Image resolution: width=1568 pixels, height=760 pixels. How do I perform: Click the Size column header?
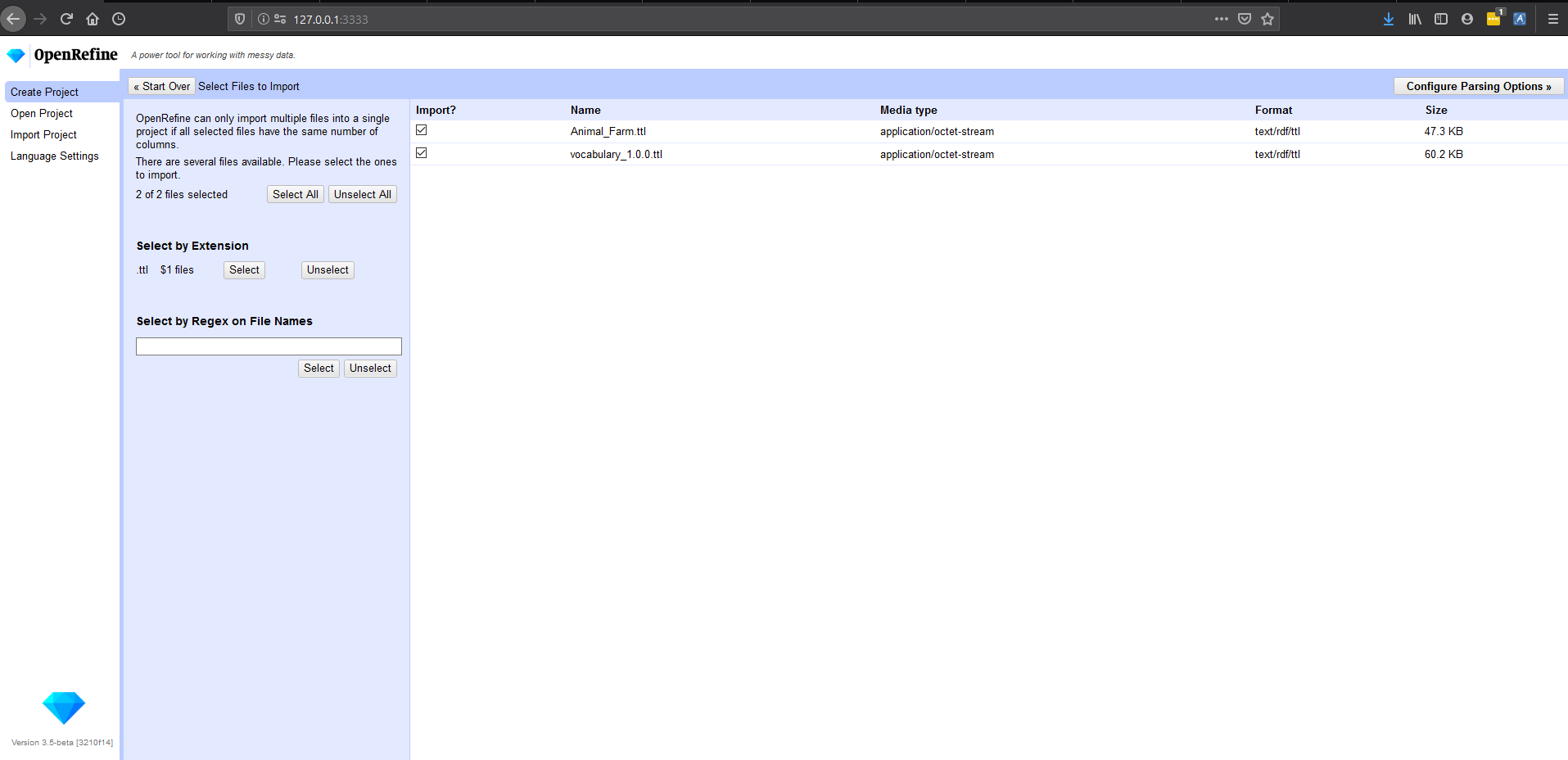click(x=1436, y=110)
